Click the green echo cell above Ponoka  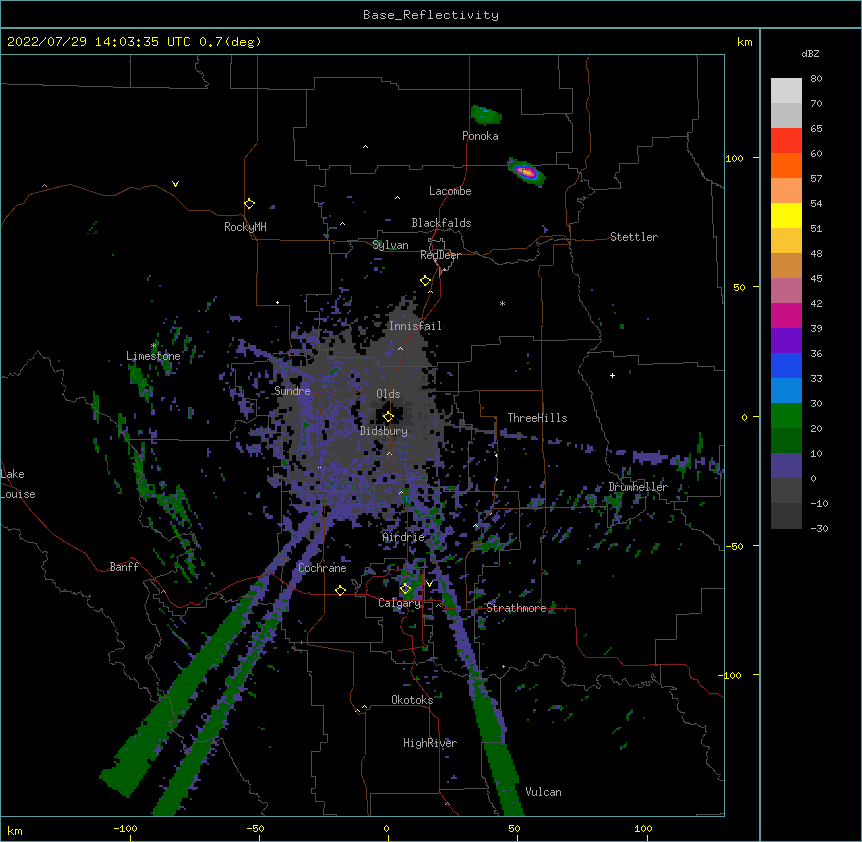coord(485,115)
